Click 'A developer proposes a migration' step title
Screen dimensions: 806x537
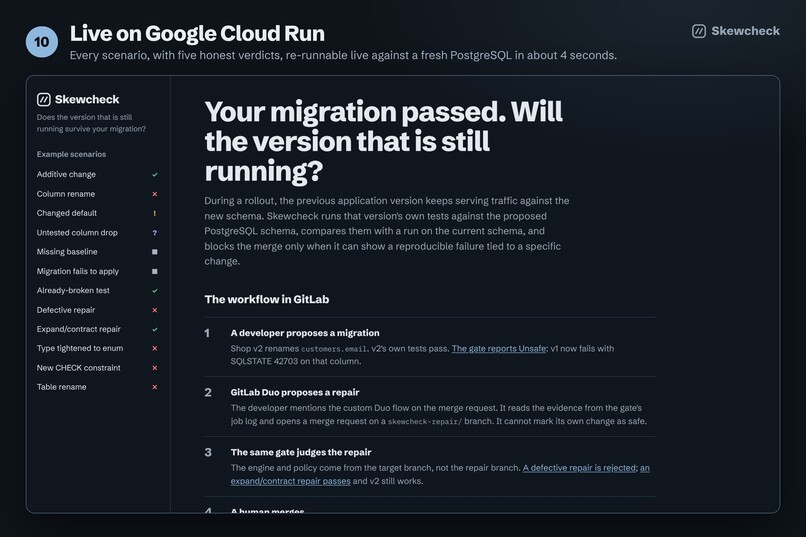[x=305, y=333]
